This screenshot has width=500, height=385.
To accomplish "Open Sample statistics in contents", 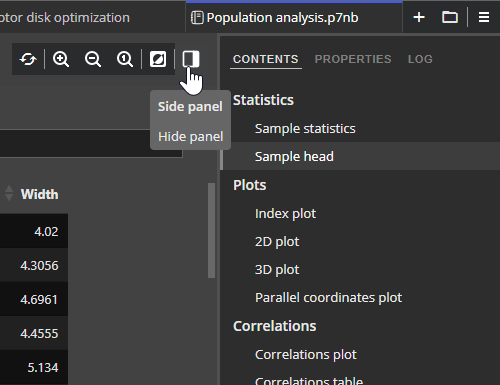I will [x=305, y=129].
